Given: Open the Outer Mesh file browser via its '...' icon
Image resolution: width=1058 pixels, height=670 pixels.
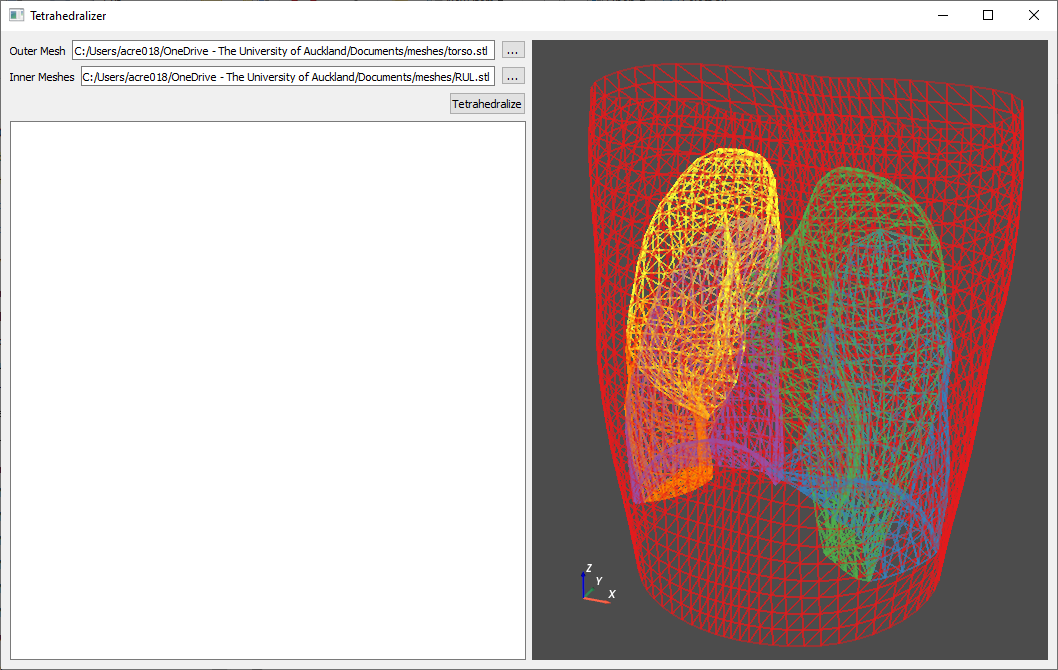Looking at the screenshot, I should [511, 50].
